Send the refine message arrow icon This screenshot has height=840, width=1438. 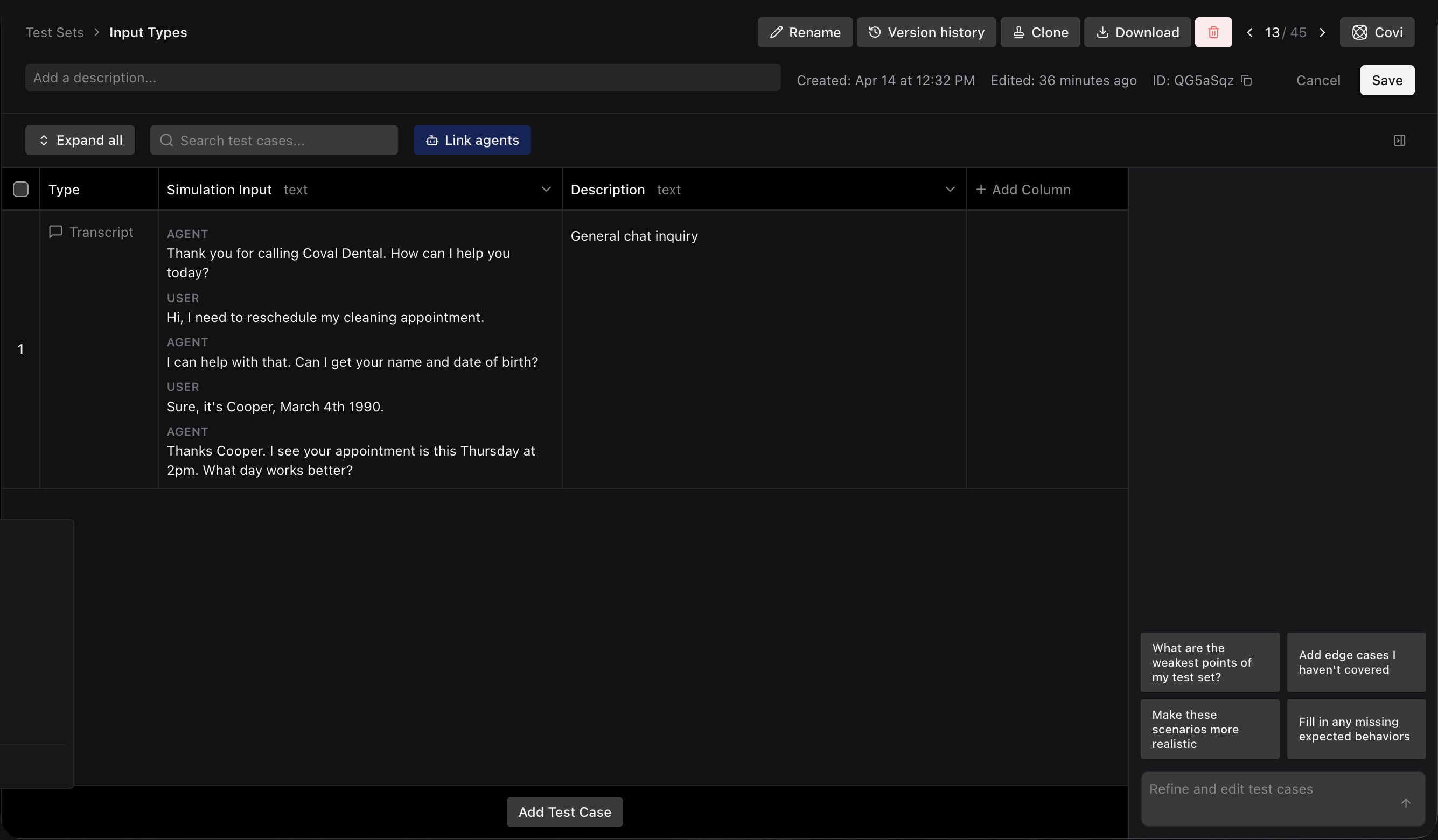point(1406,803)
